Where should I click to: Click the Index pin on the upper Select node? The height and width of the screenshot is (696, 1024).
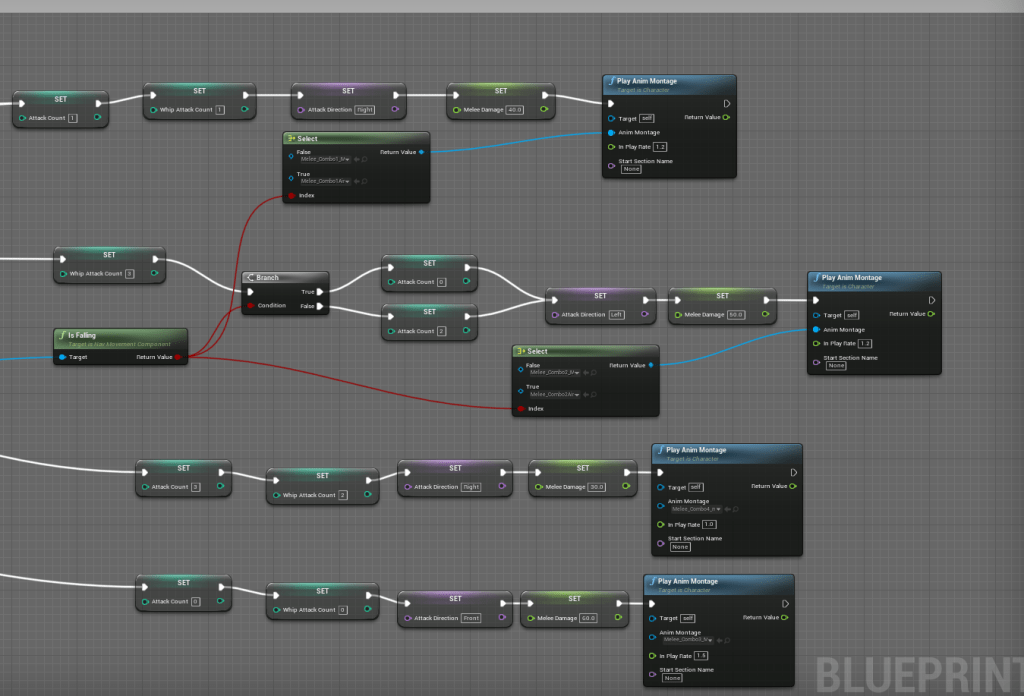click(x=292, y=196)
